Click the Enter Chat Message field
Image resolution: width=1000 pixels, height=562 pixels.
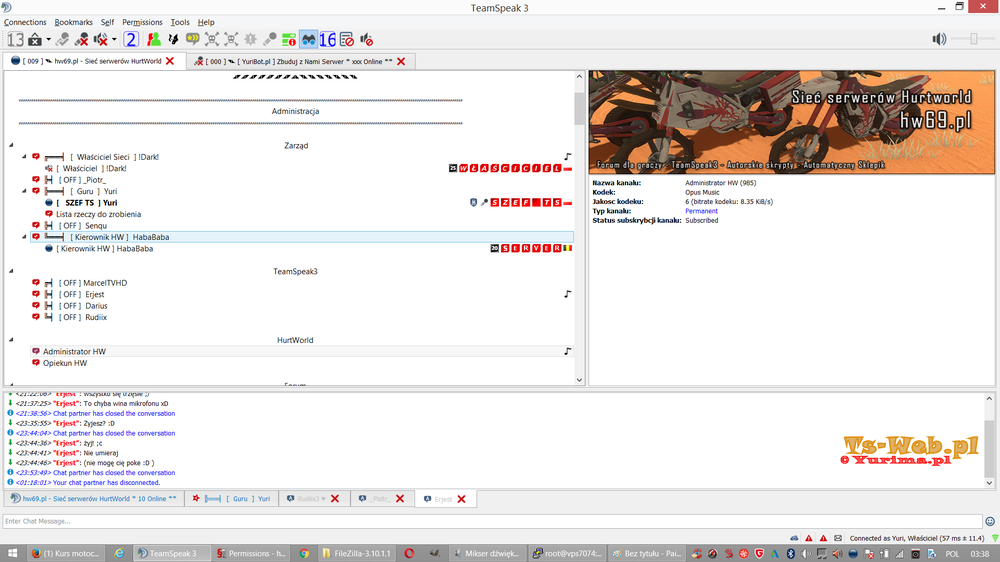(x=492, y=521)
